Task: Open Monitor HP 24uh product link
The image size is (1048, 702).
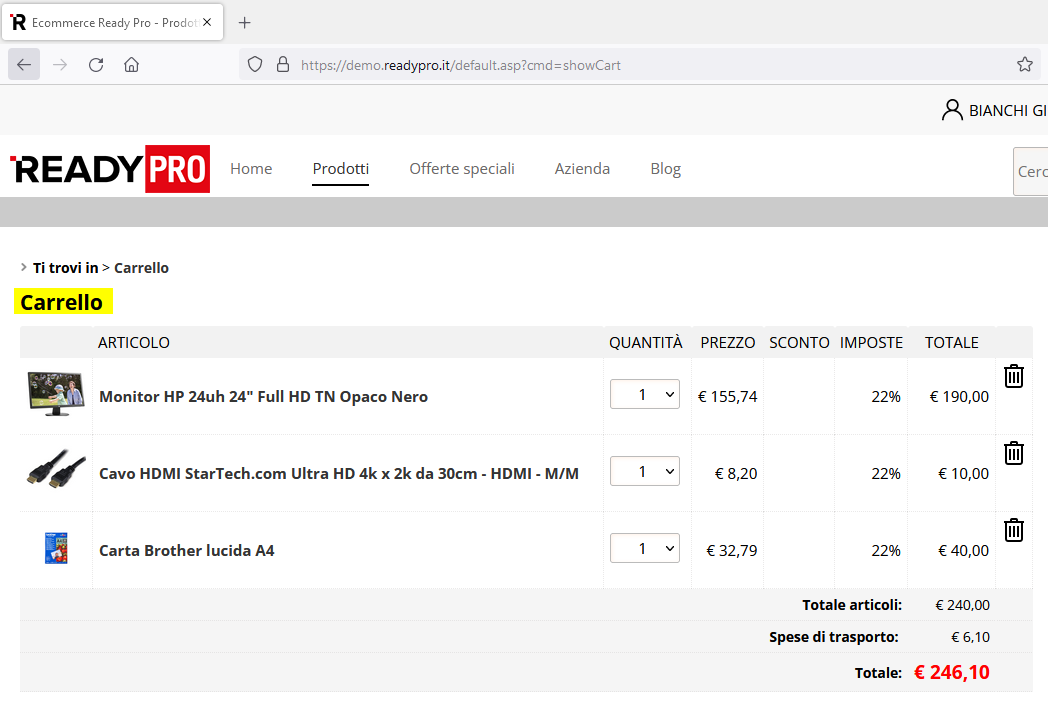Action: click(263, 396)
